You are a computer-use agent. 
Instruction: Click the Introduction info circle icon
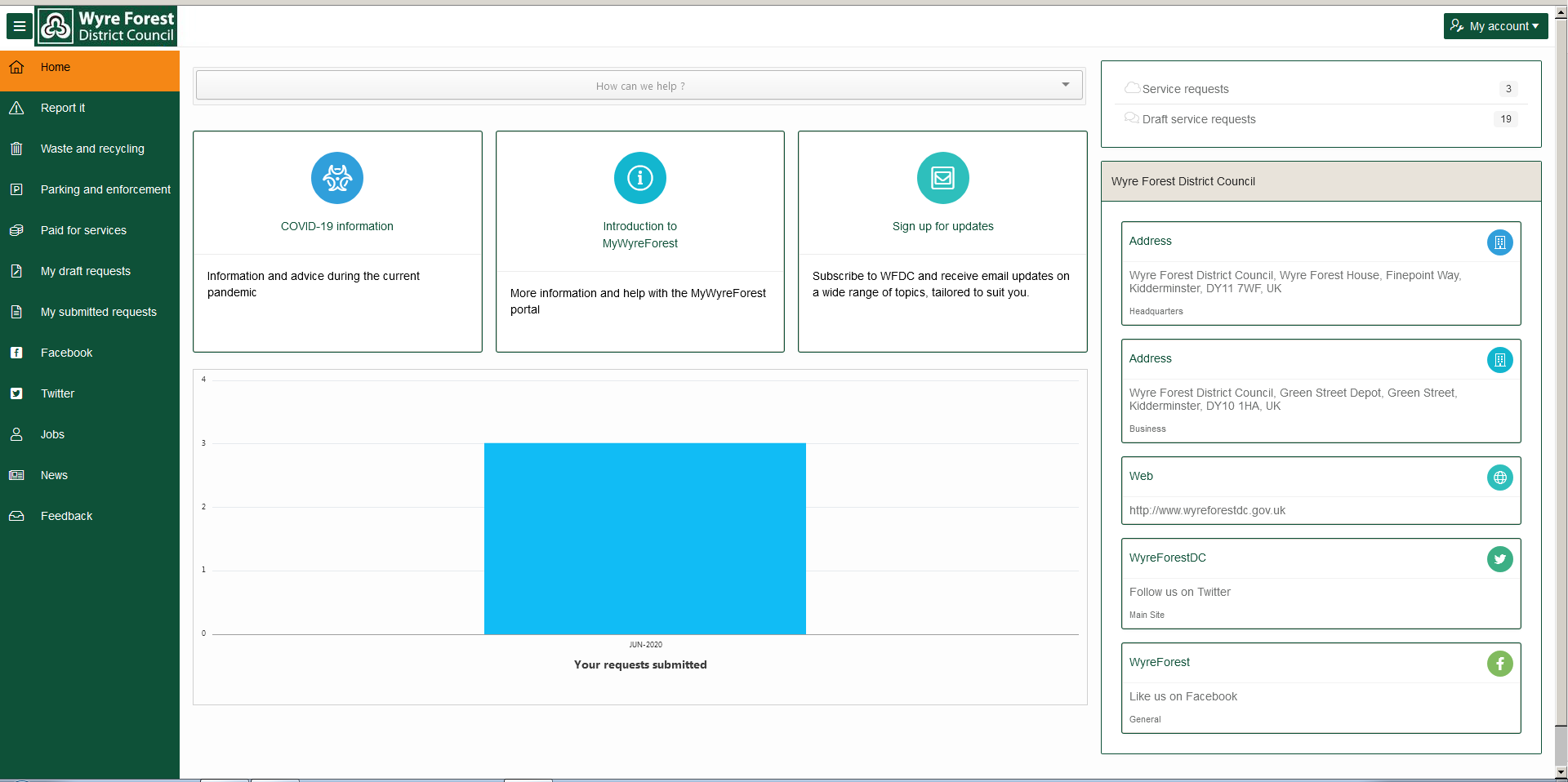640,178
